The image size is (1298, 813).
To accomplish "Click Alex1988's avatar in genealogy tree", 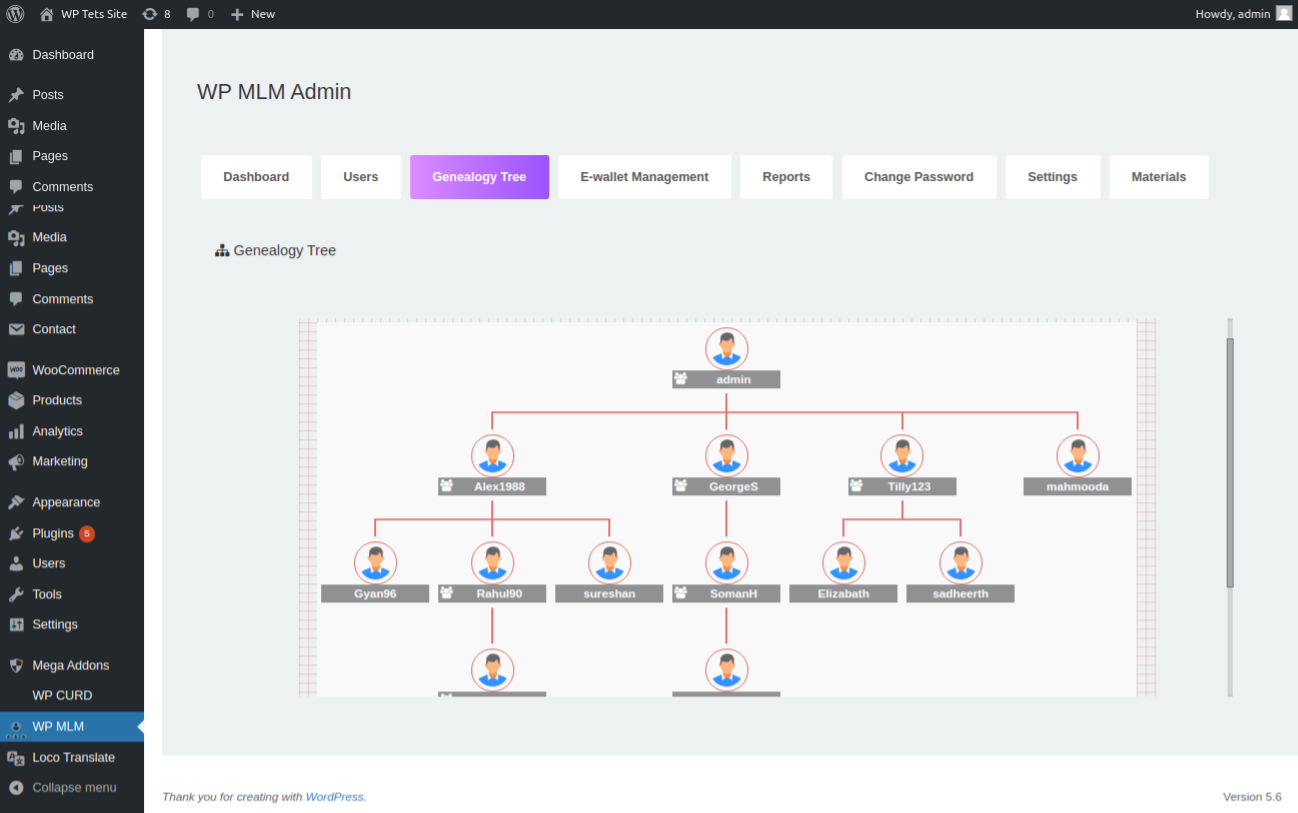I will [x=492, y=455].
